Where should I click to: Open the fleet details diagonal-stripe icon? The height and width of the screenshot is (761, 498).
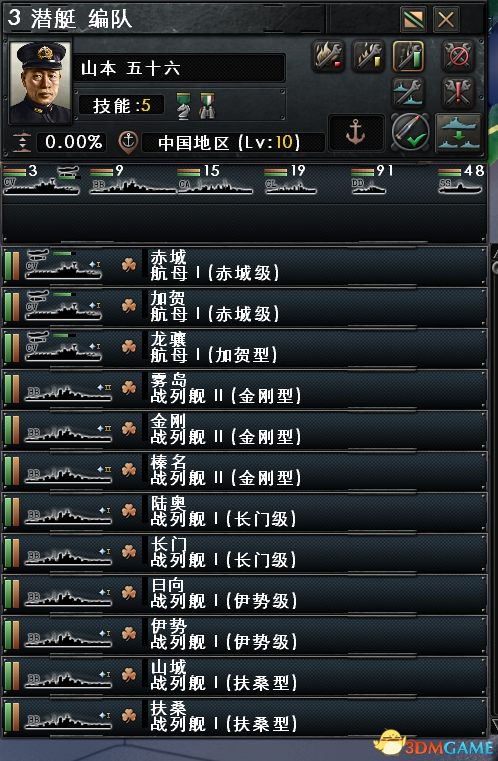pyautogui.click(x=414, y=20)
